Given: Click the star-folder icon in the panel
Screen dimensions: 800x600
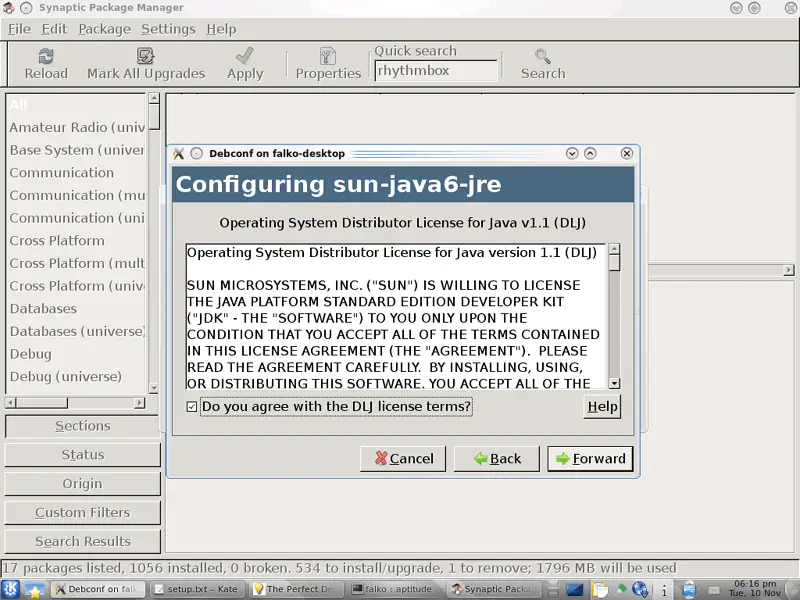Looking at the screenshot, I should click(35, 590).
